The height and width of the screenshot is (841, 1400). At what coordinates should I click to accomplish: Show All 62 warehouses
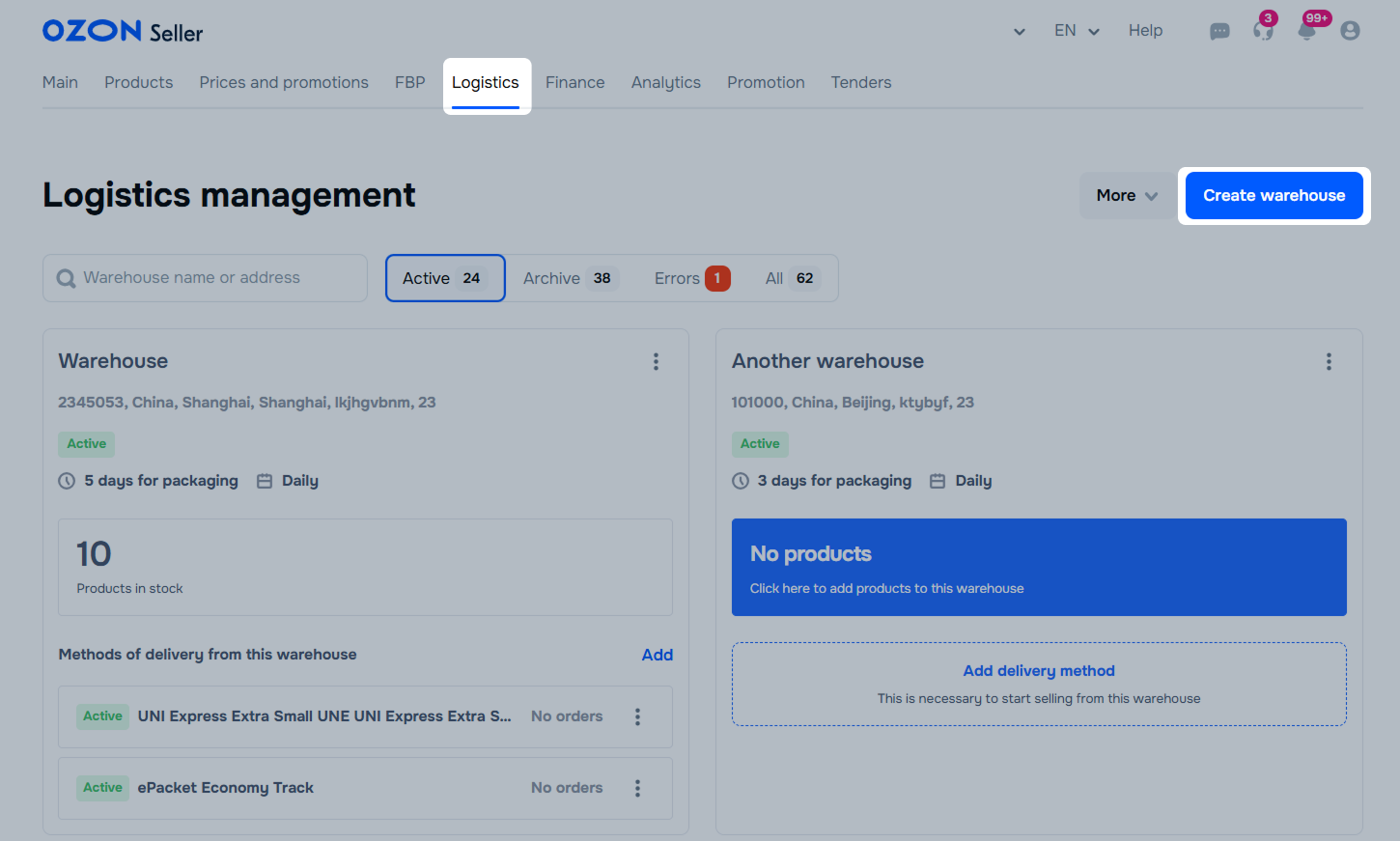[x=793, y=278]
